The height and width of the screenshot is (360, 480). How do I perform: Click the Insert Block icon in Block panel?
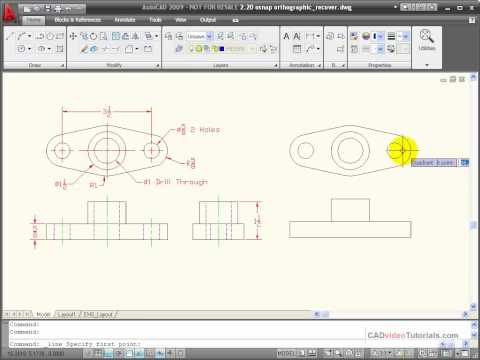coord(330,36)
